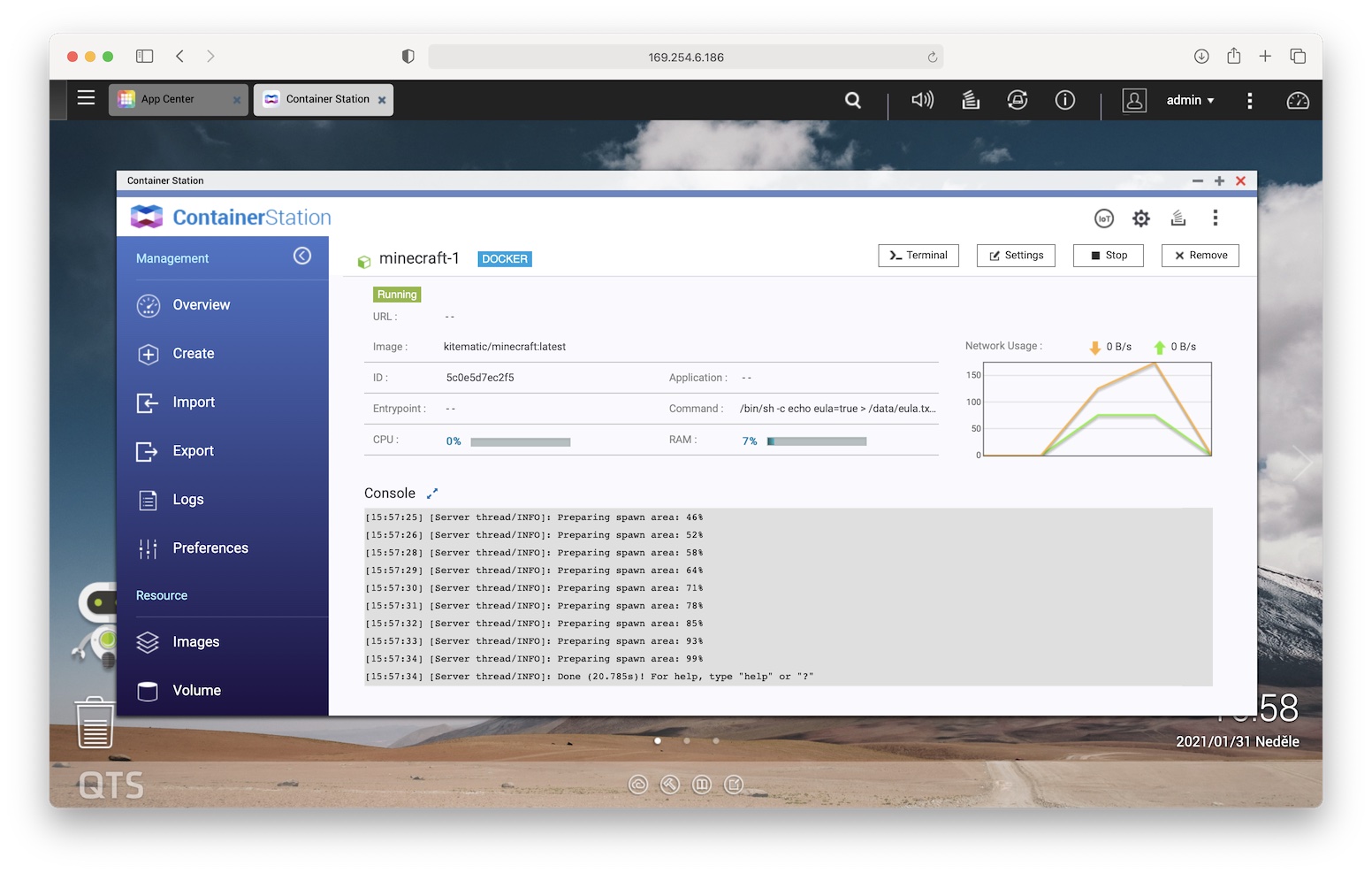Click the IoT icon in Container Station header

1103,218
